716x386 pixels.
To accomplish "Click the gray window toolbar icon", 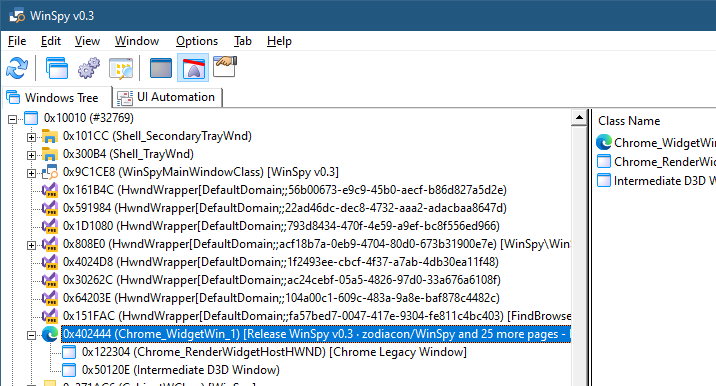I will pos(161,68).
